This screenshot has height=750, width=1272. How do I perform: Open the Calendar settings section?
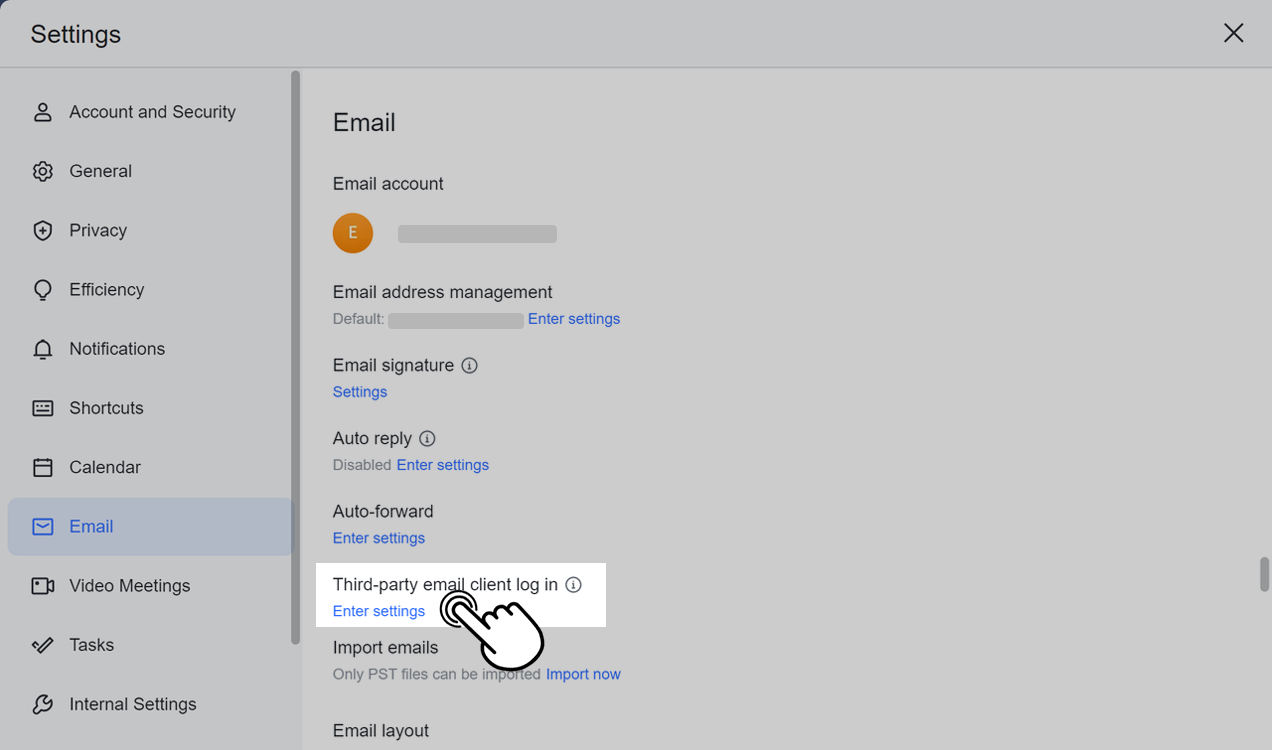tap(104, 467)
